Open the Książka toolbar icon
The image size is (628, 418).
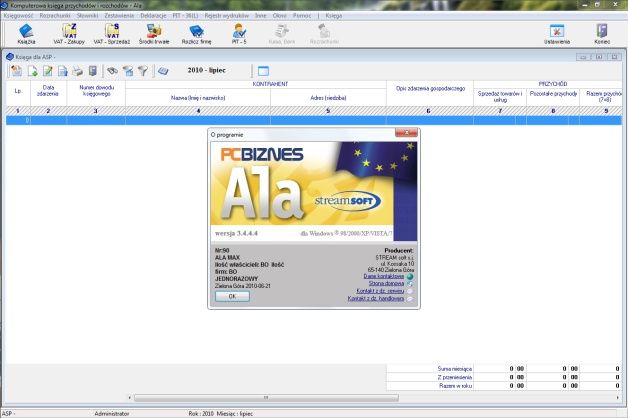[x=26, y=34]
